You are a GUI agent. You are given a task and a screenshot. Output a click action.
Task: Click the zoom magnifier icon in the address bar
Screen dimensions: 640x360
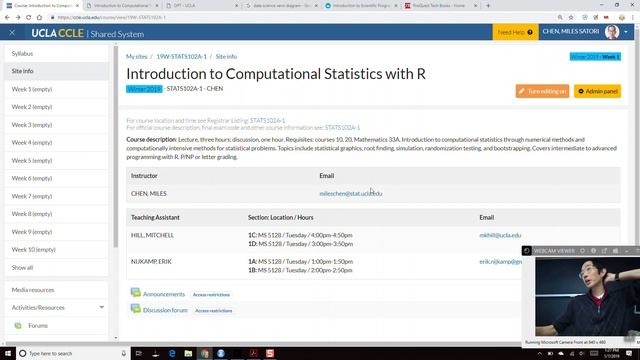click(x=560, y=17)
